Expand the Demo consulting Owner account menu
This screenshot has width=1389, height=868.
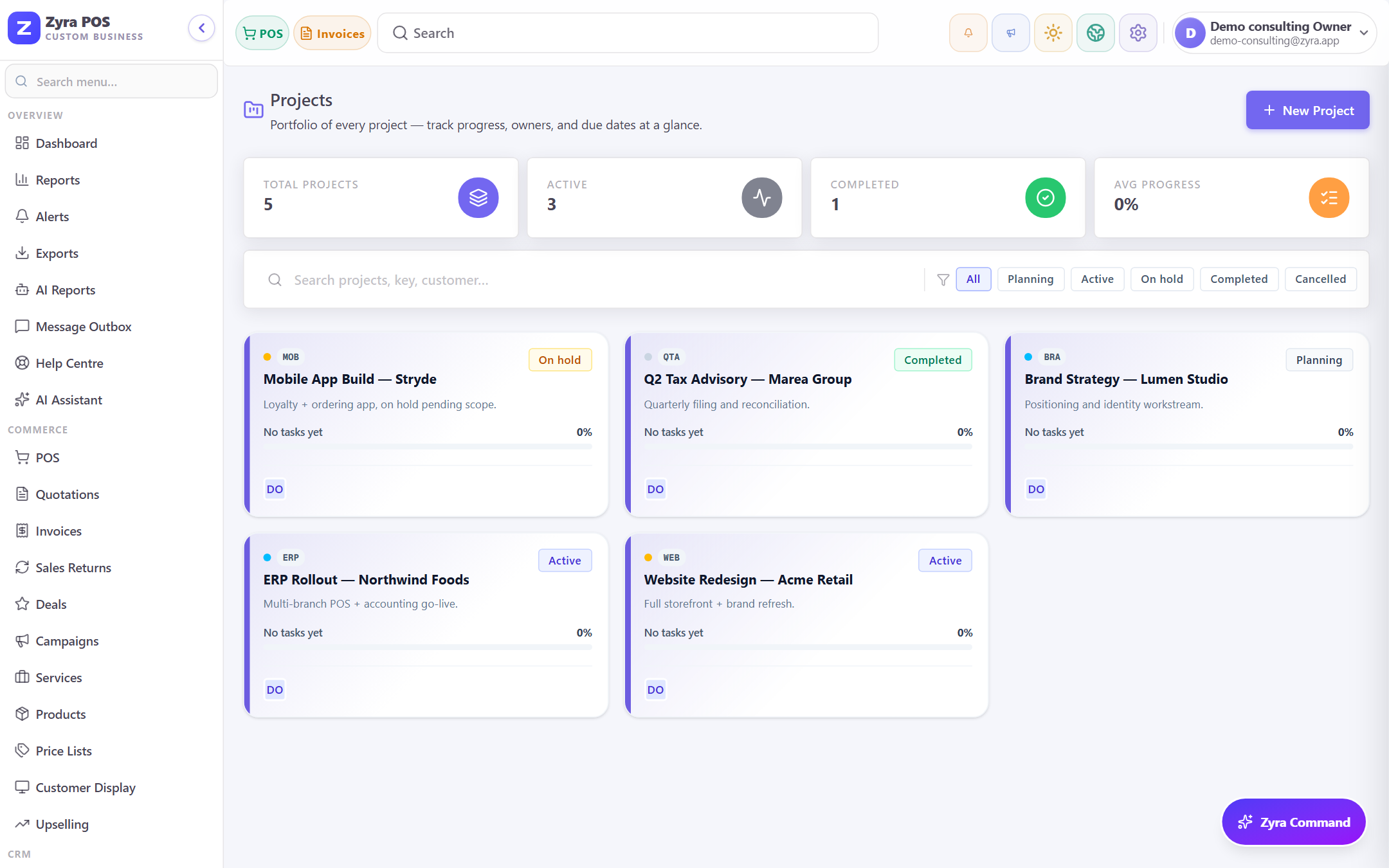[1274, 33]
